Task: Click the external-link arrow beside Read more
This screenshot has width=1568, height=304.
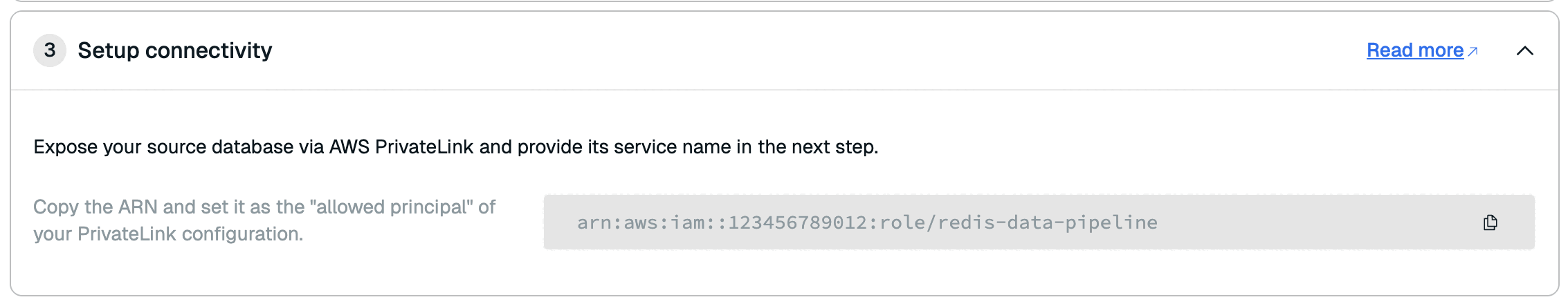Action: pos(1473,51)
